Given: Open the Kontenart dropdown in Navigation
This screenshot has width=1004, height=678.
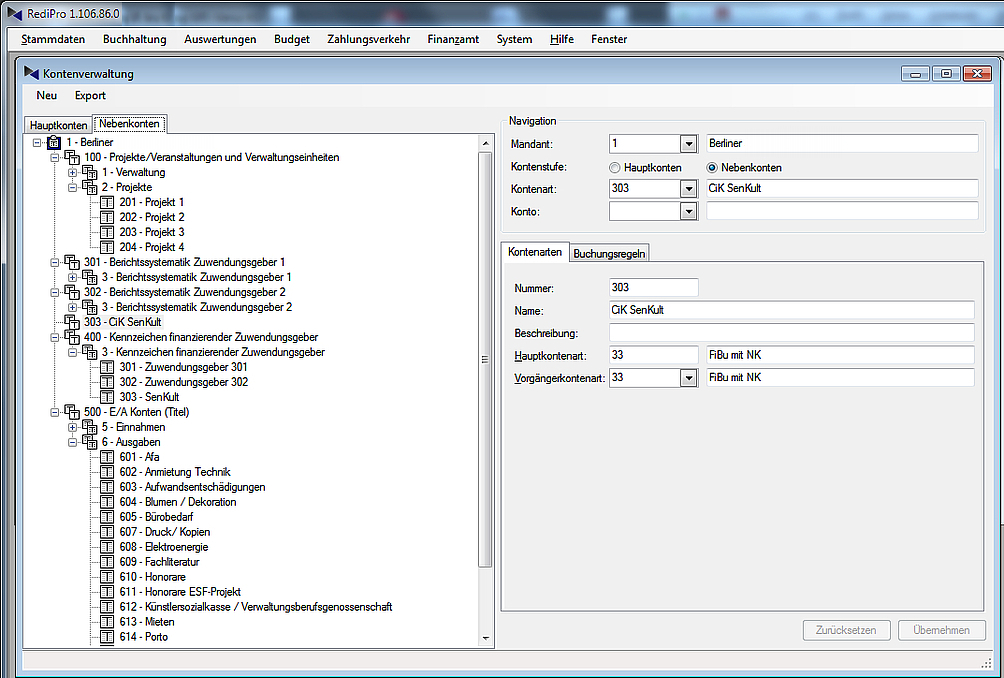Looking at the screenshot, I should (687, 188).
